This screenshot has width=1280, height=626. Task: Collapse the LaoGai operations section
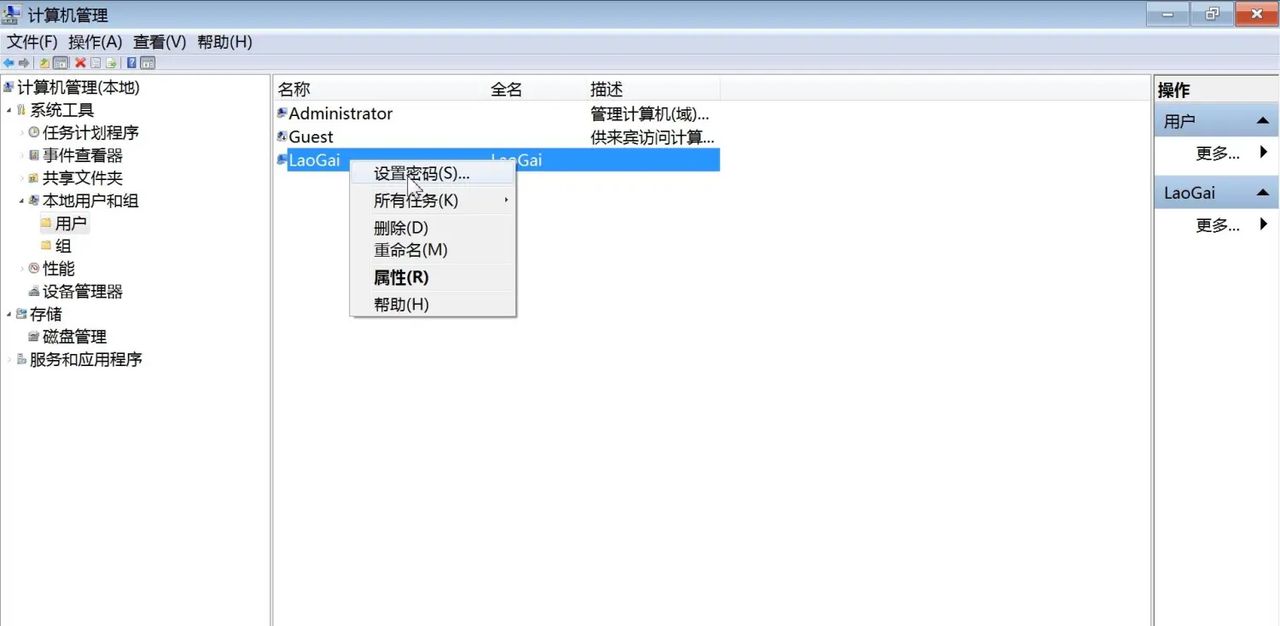[1262, 192]
